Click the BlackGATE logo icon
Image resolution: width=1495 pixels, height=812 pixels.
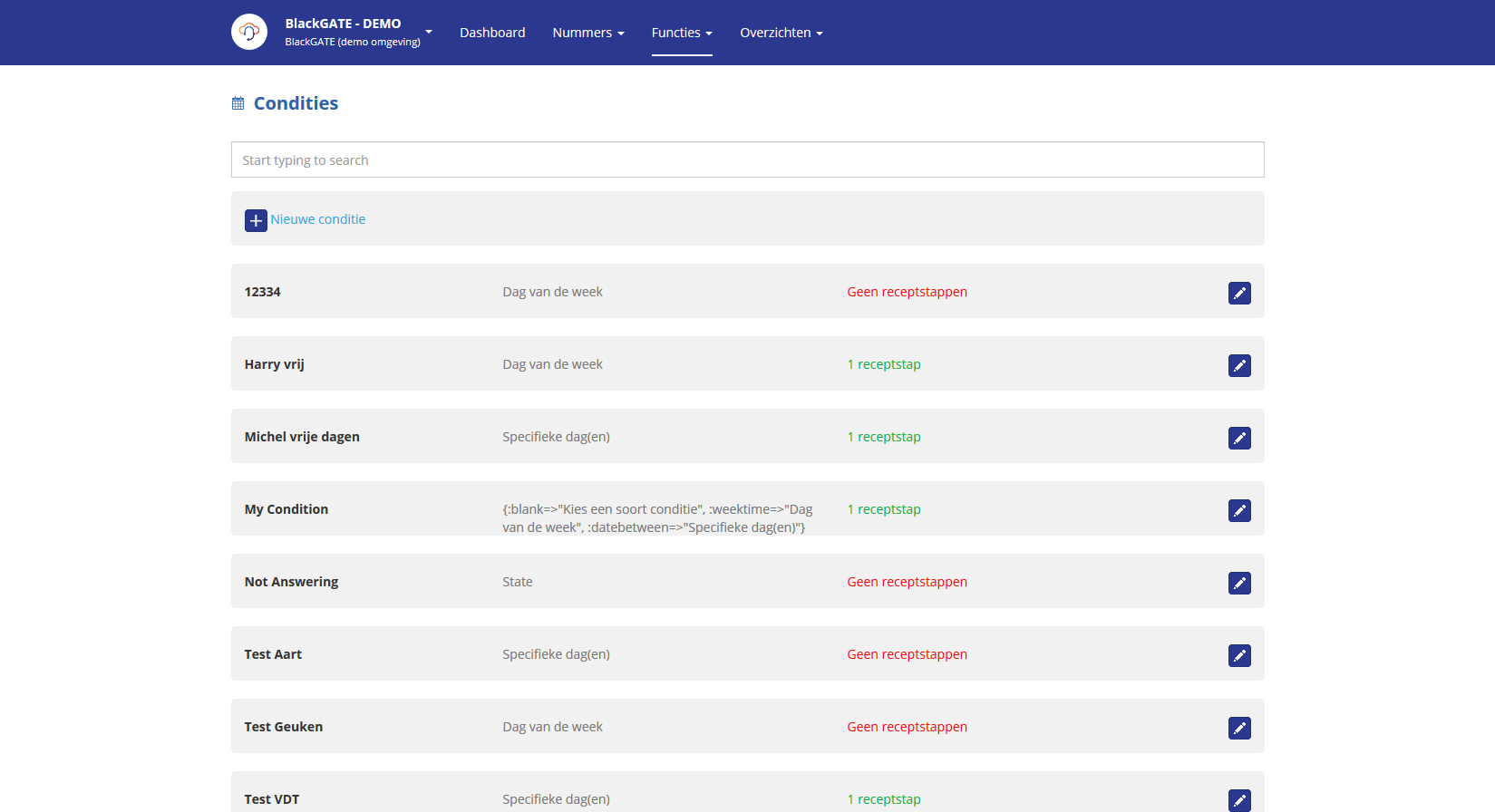pyautogui.click(x=249, y=32)
